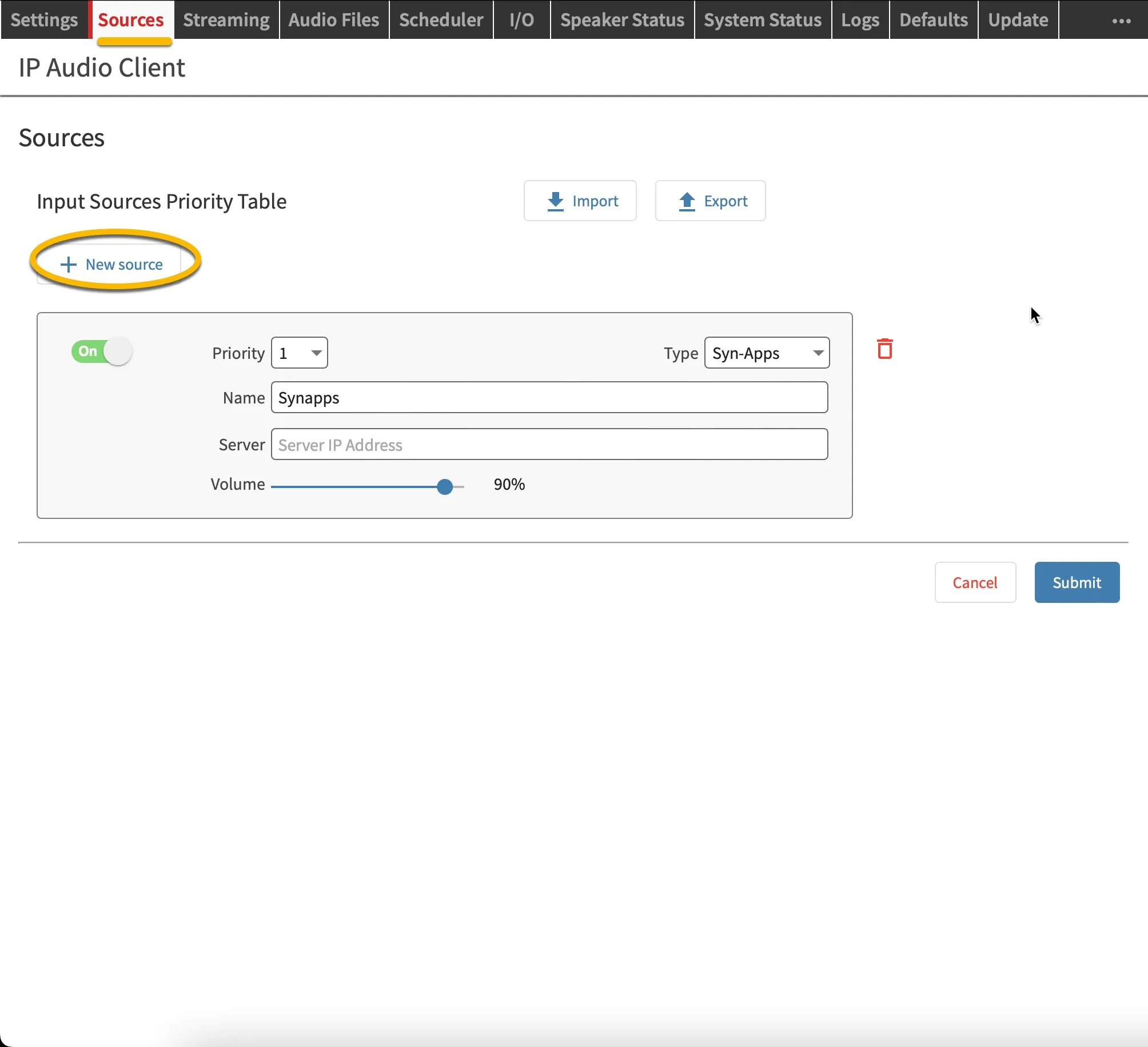Screen dimensions: 1148x1047
Task: Click the 90% volume value
Action: [x=509, y=484]
